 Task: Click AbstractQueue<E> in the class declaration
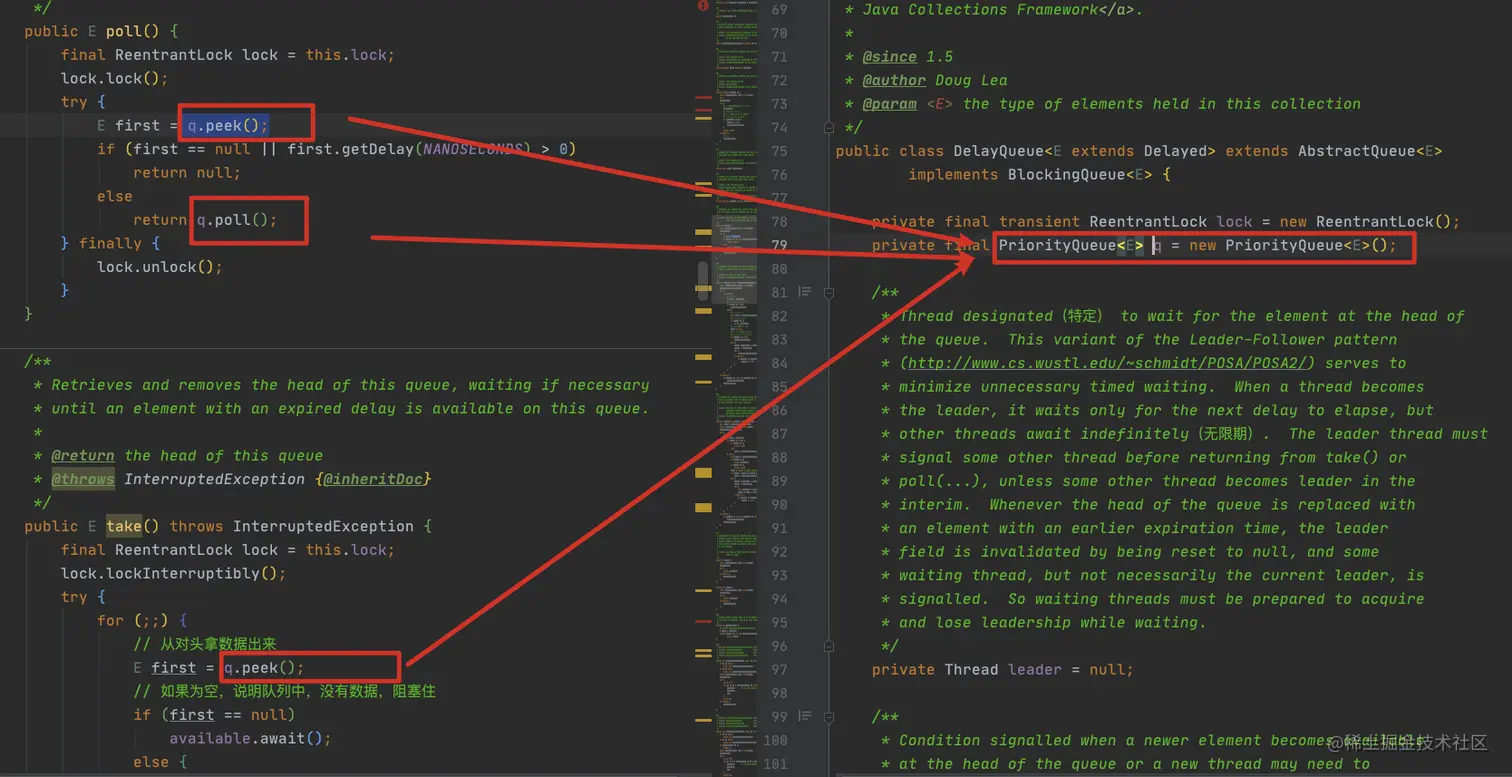pos(1370,151)
